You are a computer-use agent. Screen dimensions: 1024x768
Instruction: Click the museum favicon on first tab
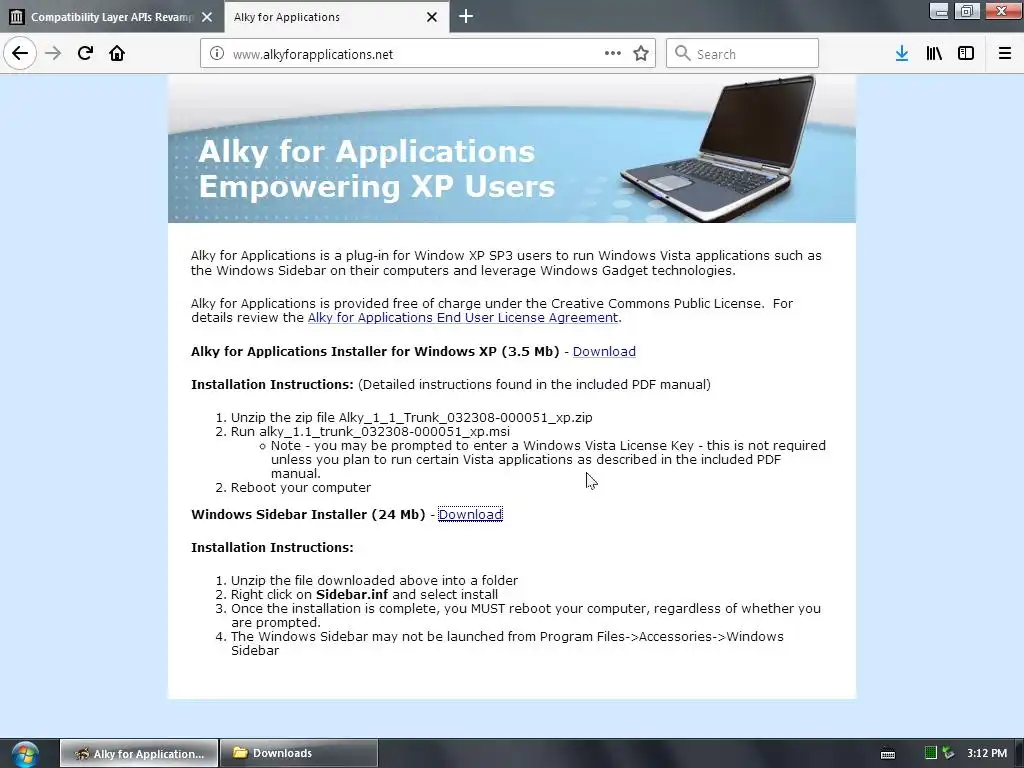point(17,17)
